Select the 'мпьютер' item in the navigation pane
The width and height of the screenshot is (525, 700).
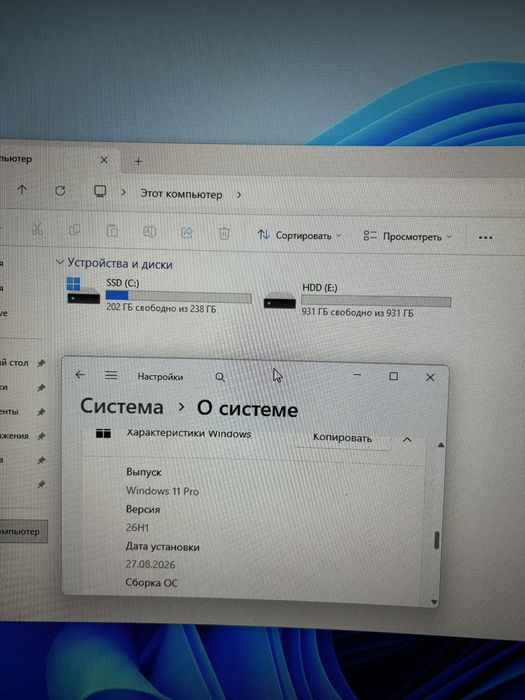23,531
